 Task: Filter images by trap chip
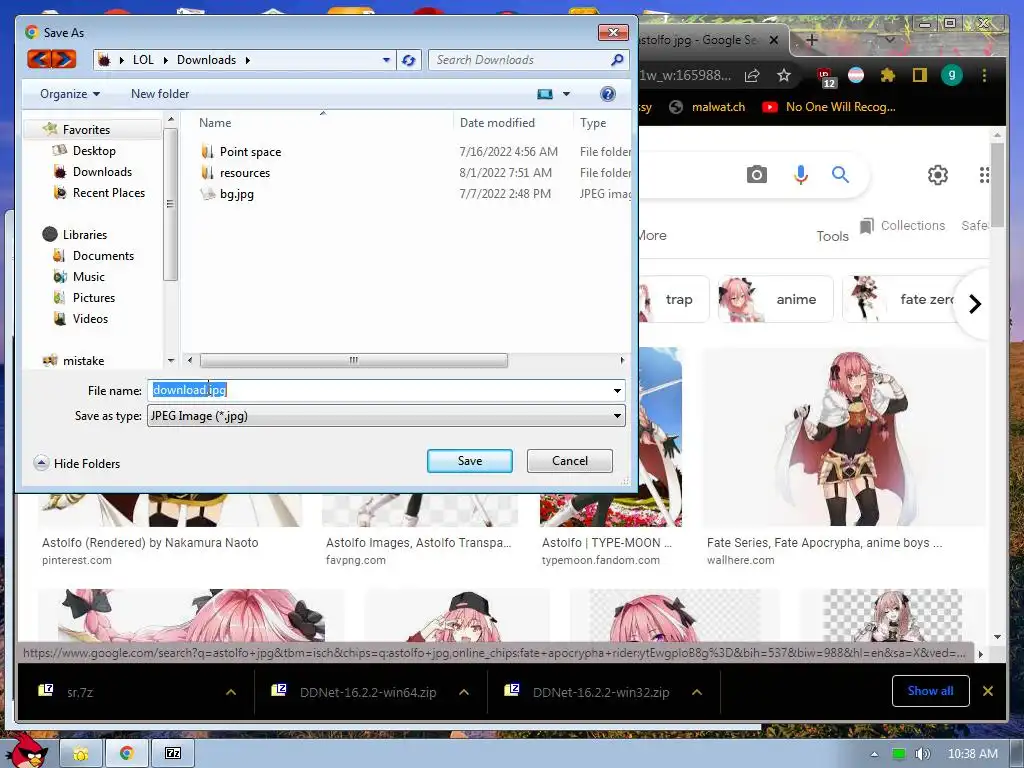click(x=674, y=299)
